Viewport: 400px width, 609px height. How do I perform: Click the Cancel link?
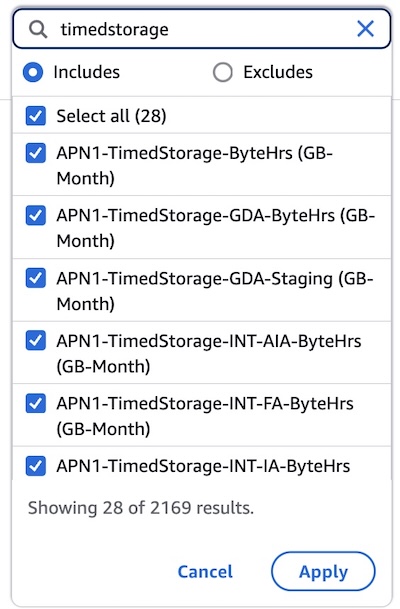click(205, 572)
